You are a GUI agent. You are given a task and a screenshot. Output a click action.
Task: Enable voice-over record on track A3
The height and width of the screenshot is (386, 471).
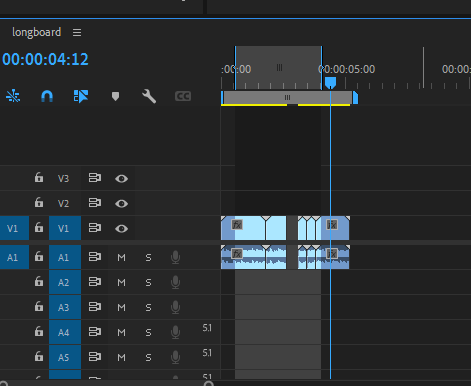(x=175, y=307)
